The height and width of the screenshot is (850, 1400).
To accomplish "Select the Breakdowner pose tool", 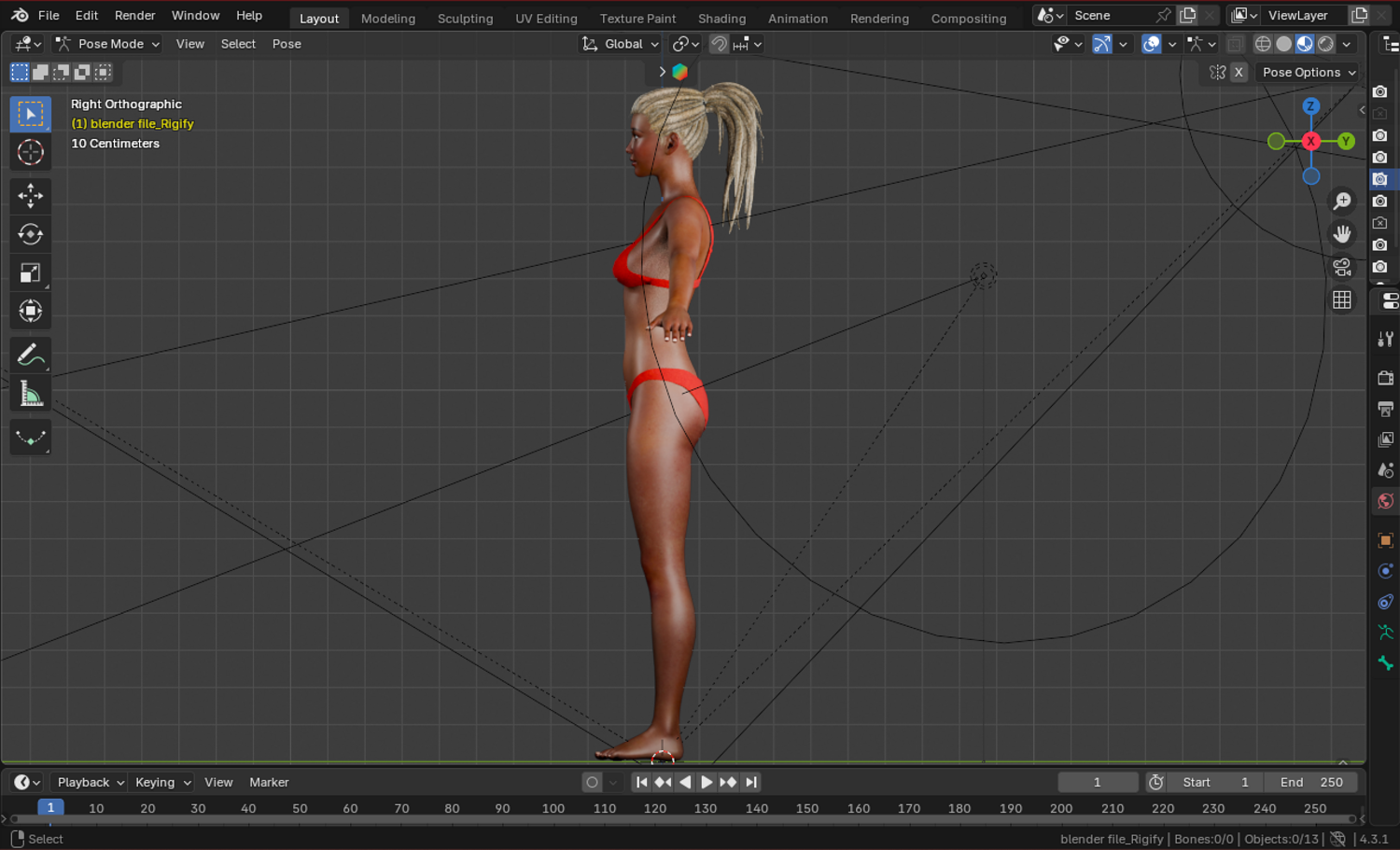I will point(31,437).
